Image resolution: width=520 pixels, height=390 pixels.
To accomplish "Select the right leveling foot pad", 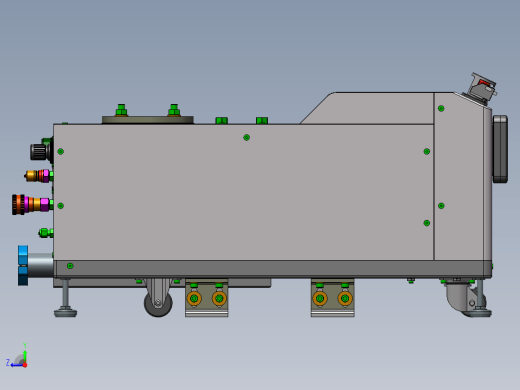I will [x=479, y=313].
